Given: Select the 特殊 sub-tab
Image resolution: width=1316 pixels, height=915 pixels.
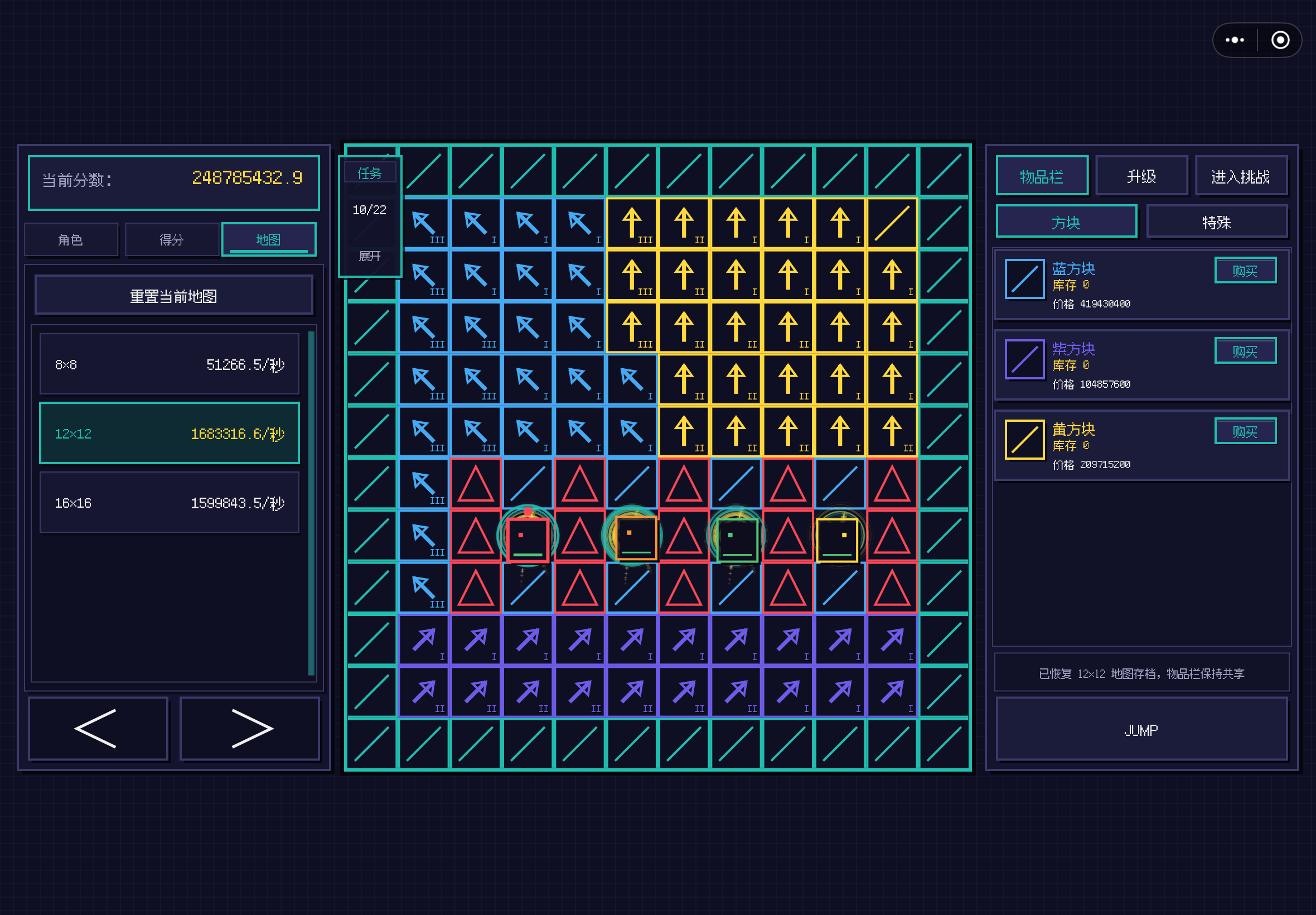Looking at the screenshot, I should (x=1217, y=221).
